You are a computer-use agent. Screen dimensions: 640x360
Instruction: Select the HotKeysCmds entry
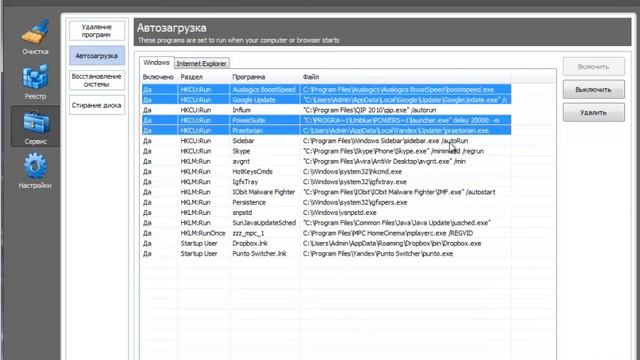(327, 171)
